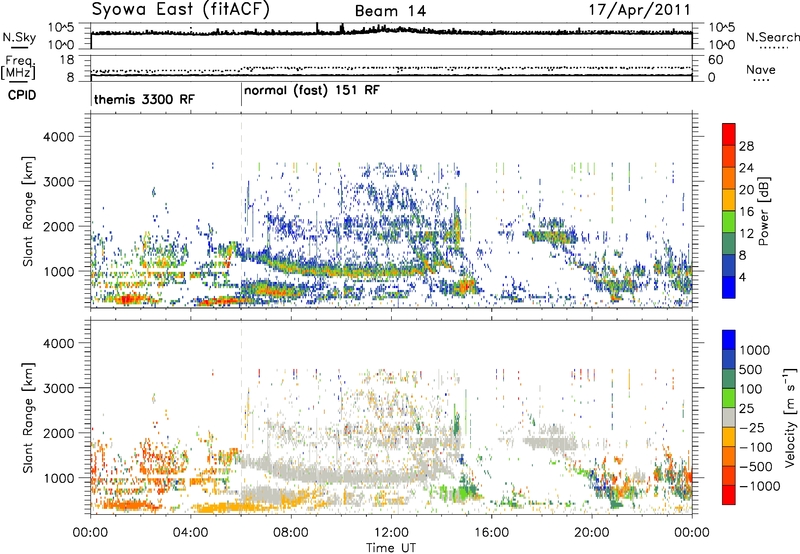Click the '20' Power colorbar label

746,190
